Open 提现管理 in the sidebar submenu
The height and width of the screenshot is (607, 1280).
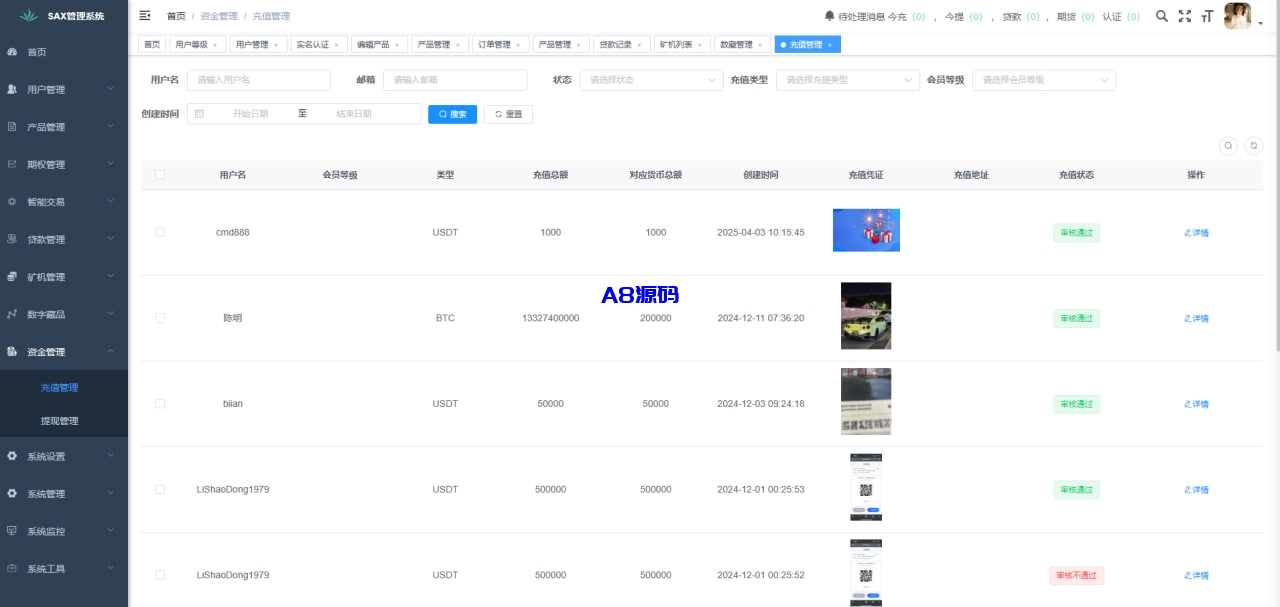coord(59,421)
